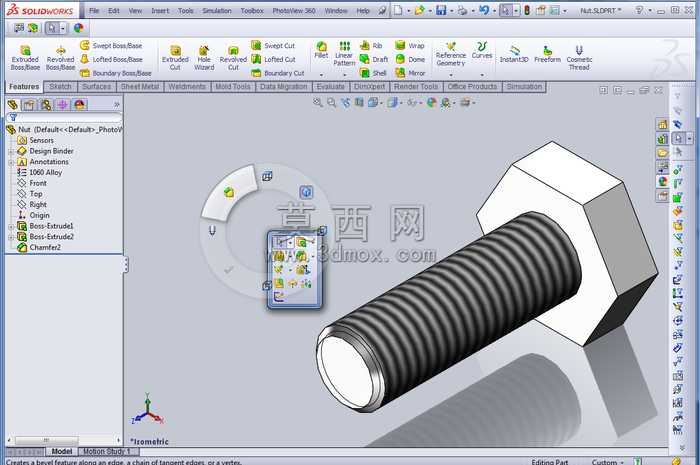
Task: Click the Undo toolbar icon
Action: (x=484, y=10)
